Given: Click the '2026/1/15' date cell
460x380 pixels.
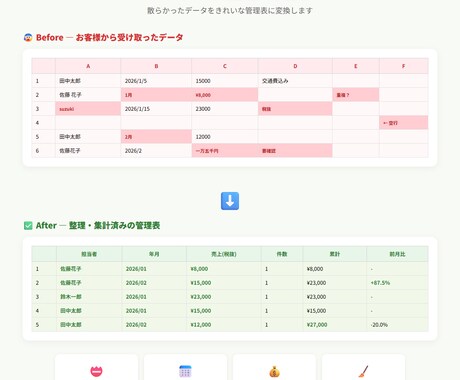Looking at the screenshot, I should tap(156, 109).
